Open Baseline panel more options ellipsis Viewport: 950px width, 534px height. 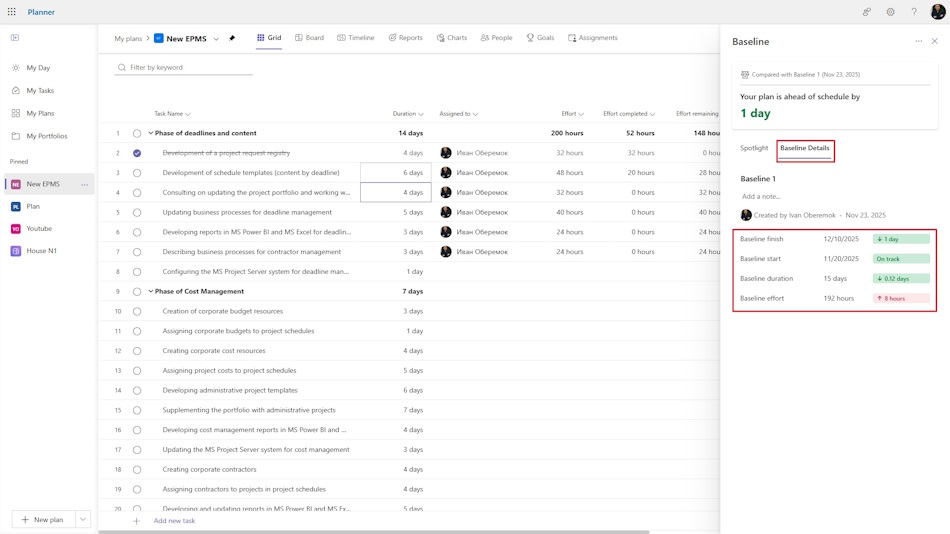click(918, 41)
